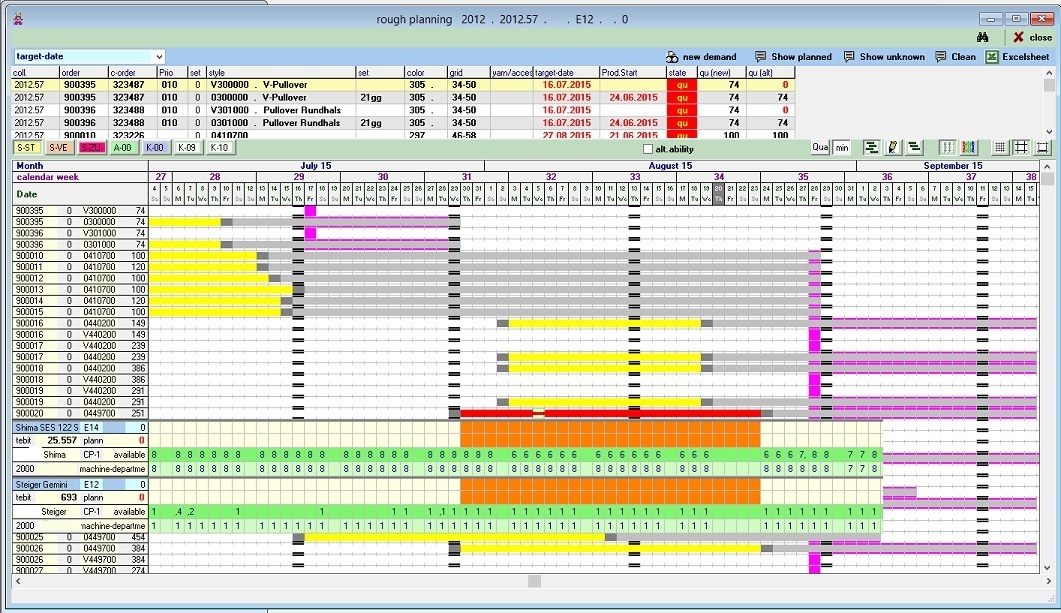The width and height of the screenshot is (1061, 613).
Task: Select the S-ST filter tab
Action: 26,148
